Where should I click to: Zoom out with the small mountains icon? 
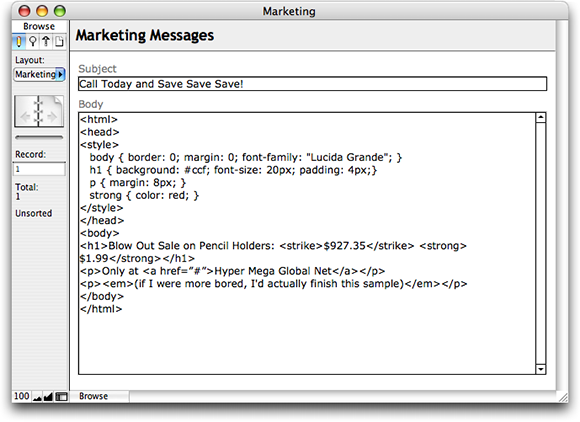point(37,397)
